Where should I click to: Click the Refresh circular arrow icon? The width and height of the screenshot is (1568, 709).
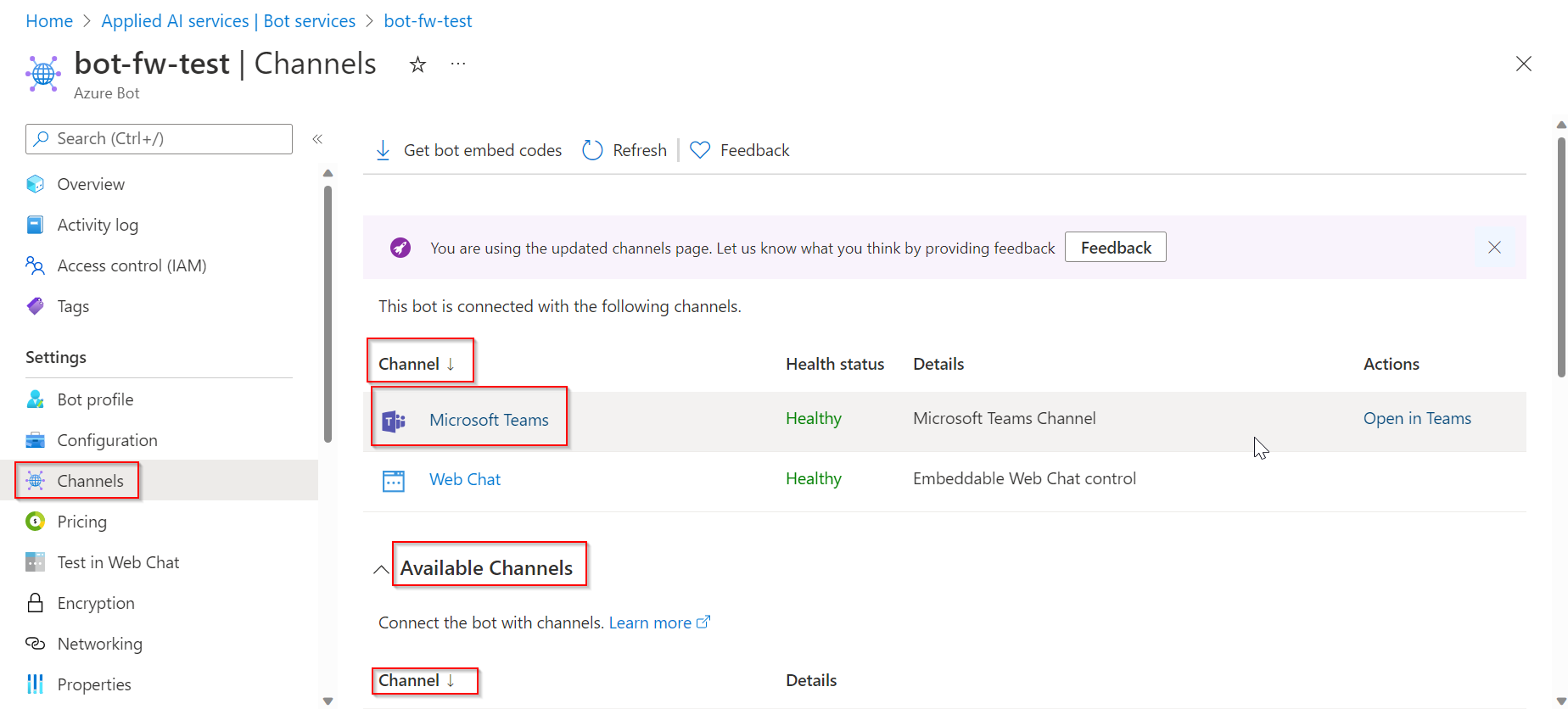pos(592,150)
